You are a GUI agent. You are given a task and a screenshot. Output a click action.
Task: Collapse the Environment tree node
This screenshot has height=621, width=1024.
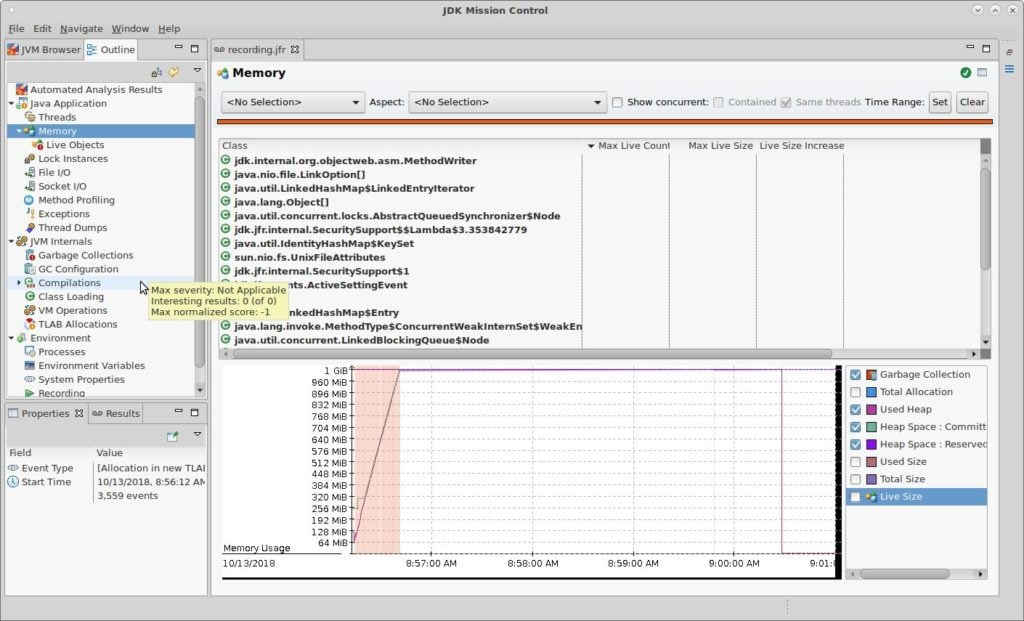[x=11, y=338]
